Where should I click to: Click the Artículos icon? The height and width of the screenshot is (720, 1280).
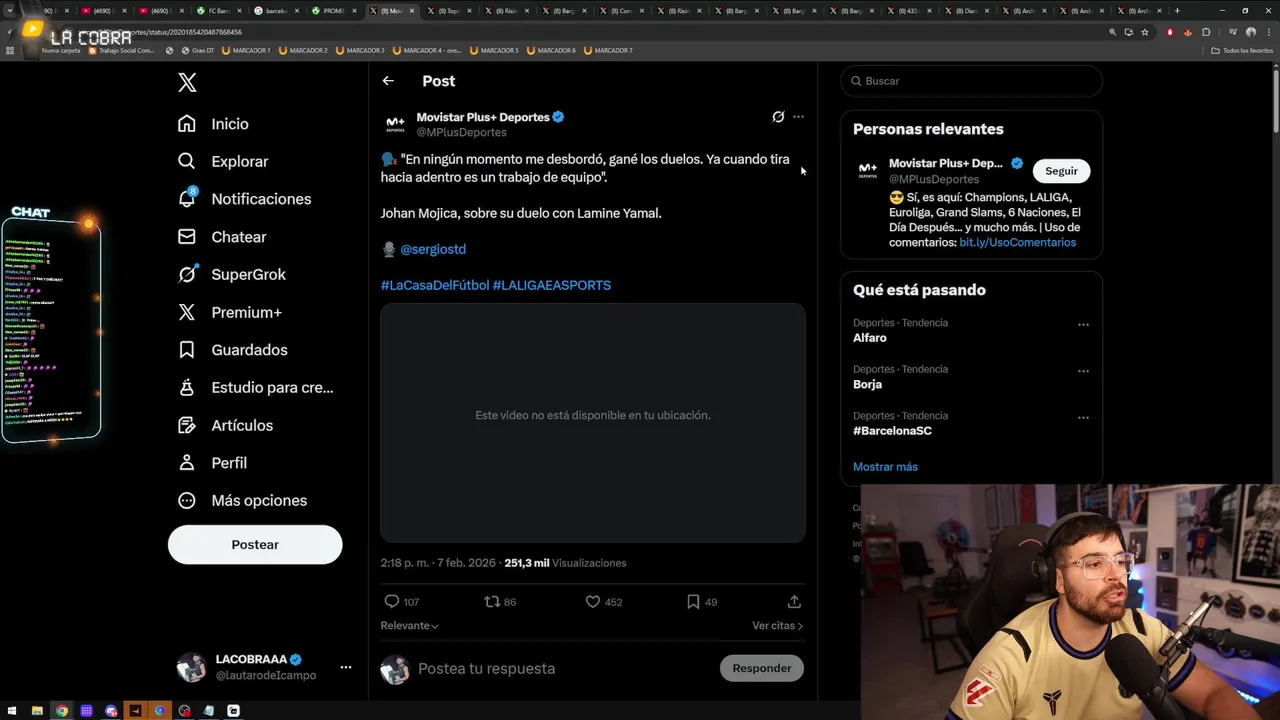click(x=187, y=425)
